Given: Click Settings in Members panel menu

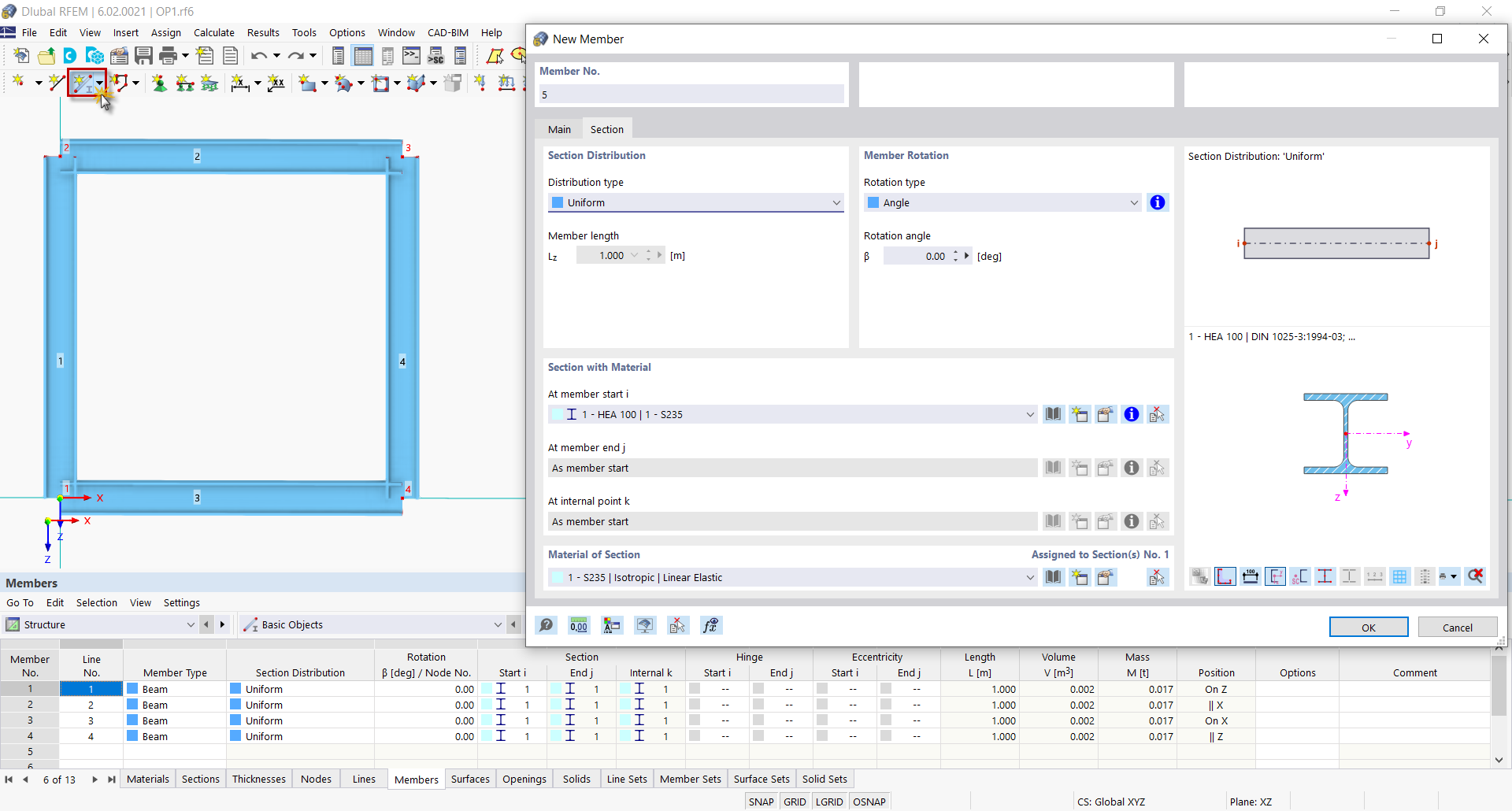Looking at the screenshot, I should coord(182,602).
